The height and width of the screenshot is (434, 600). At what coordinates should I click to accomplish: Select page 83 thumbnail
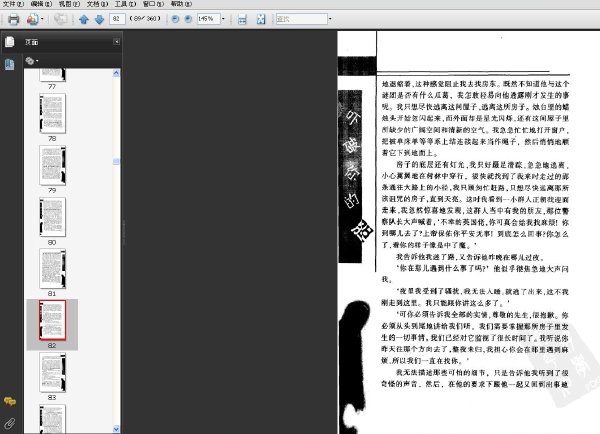tap(52, 372)
